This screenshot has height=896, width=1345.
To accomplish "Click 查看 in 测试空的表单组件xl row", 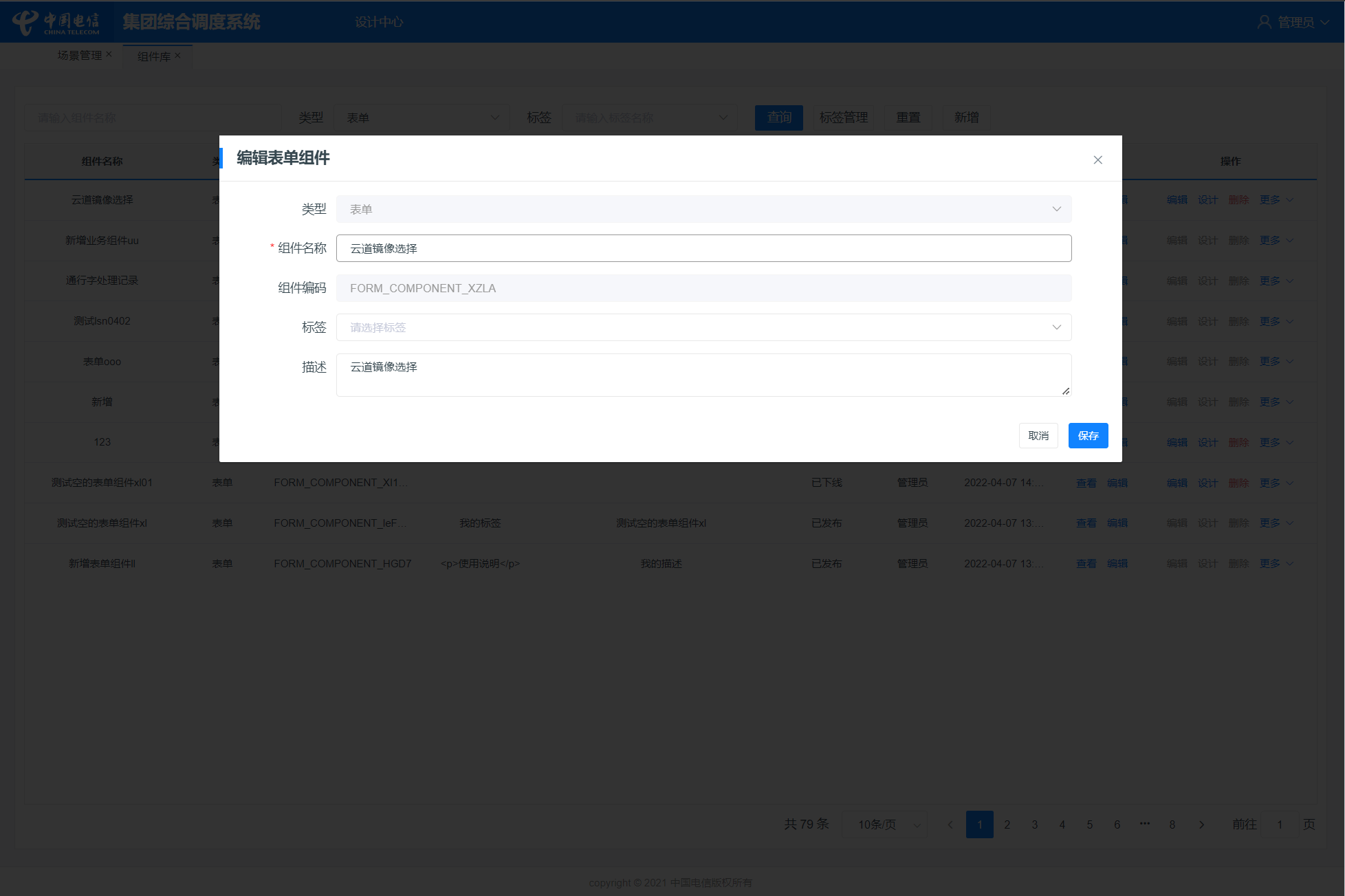I will (1086, 523).
